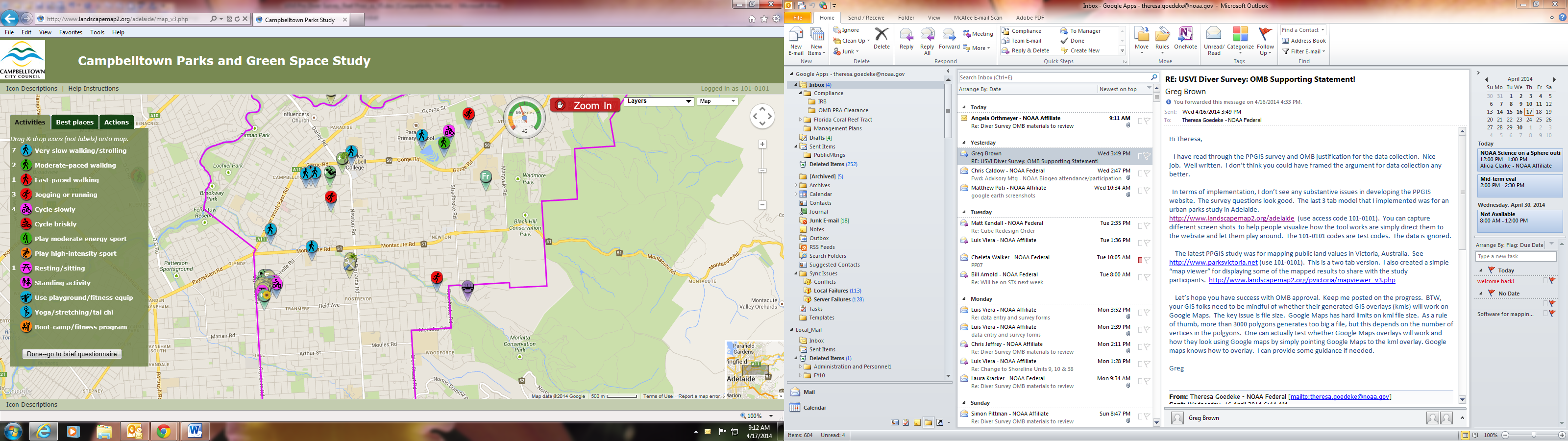Click the Windows Start button
The height and width of the screenshot is (441, 1568).
pyautogui.click(x=13, y=431)
